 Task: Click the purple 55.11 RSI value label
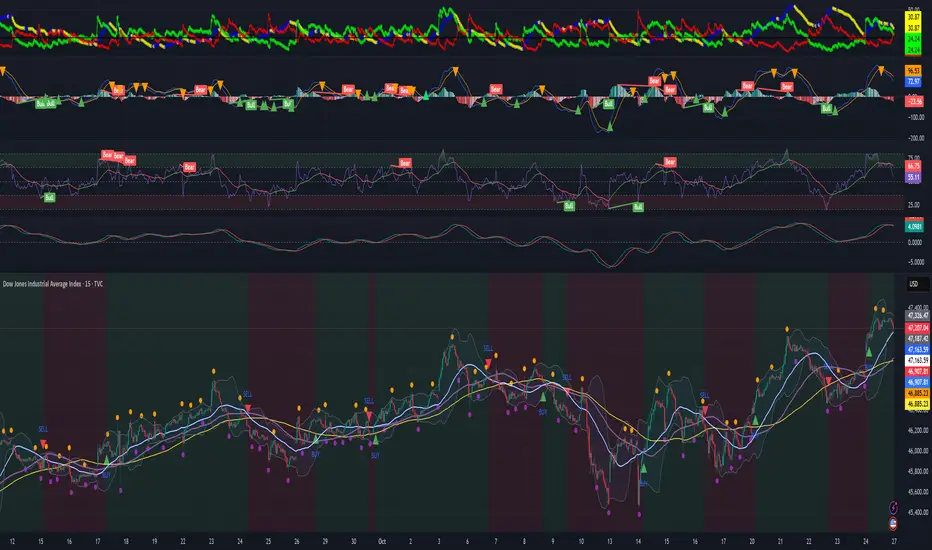914,177
